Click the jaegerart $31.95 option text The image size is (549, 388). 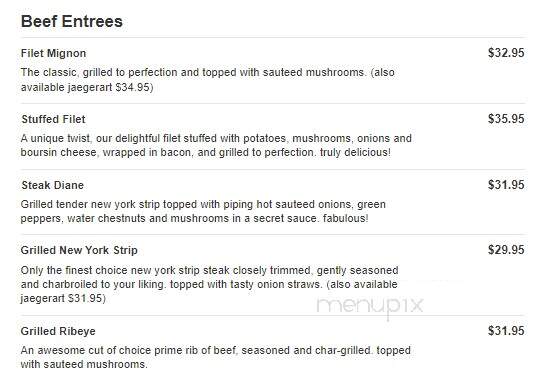coord(63,298)
